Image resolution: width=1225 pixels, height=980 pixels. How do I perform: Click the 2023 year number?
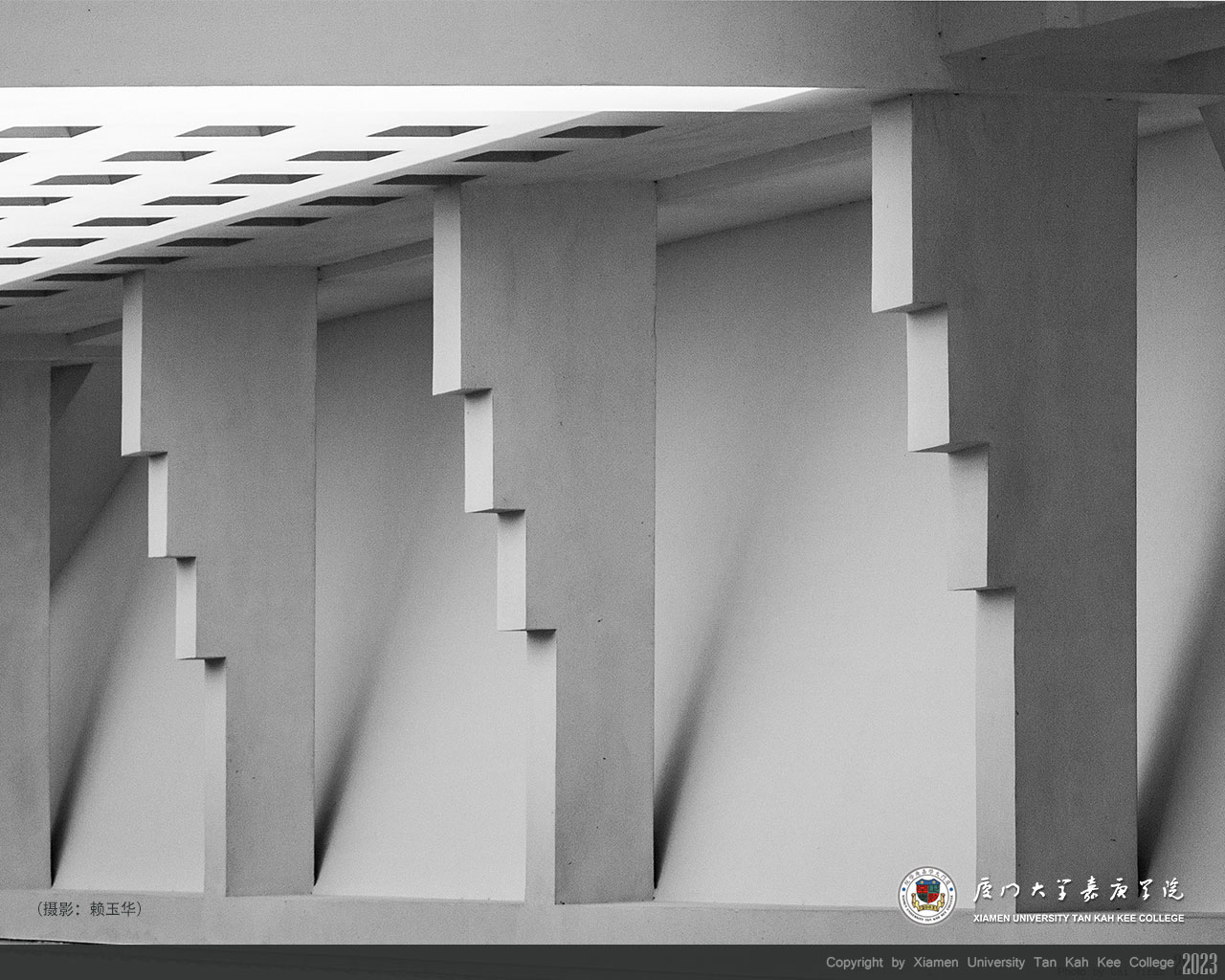point(1199,963)
